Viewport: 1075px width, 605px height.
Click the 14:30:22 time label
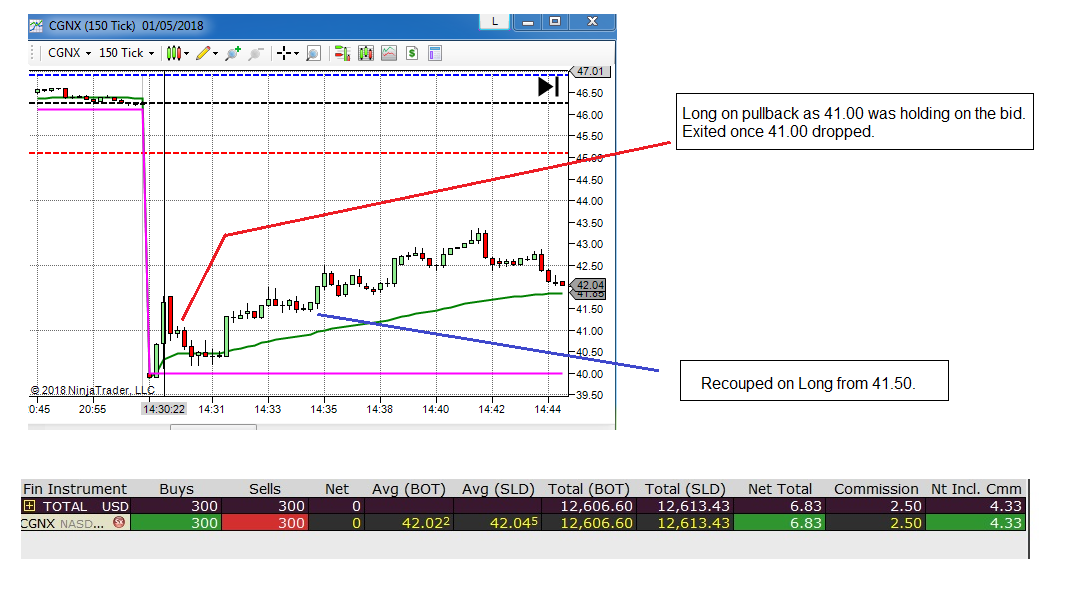(164, 409)
